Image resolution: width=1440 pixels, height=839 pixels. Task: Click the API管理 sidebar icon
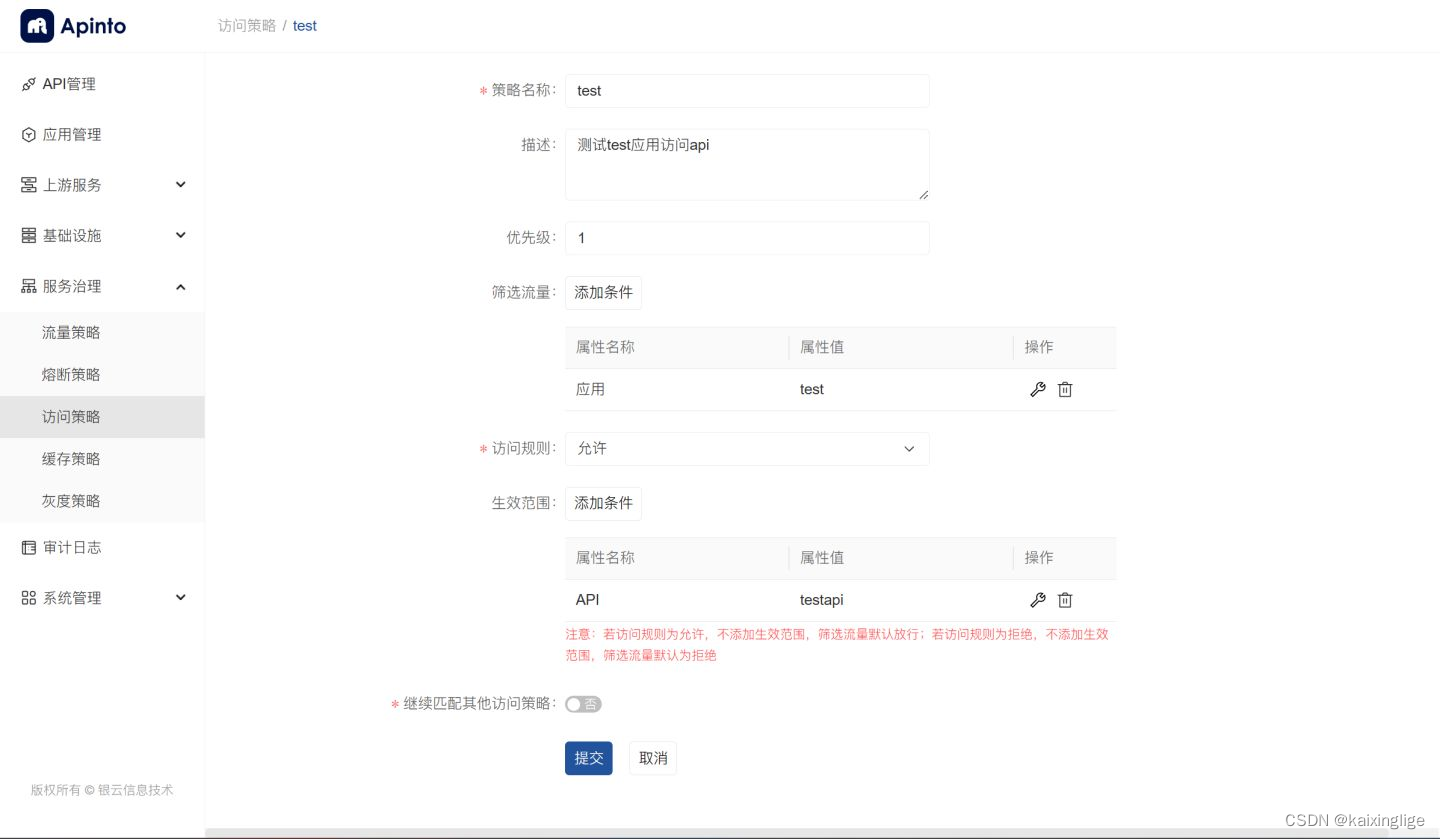click(28, 85)
